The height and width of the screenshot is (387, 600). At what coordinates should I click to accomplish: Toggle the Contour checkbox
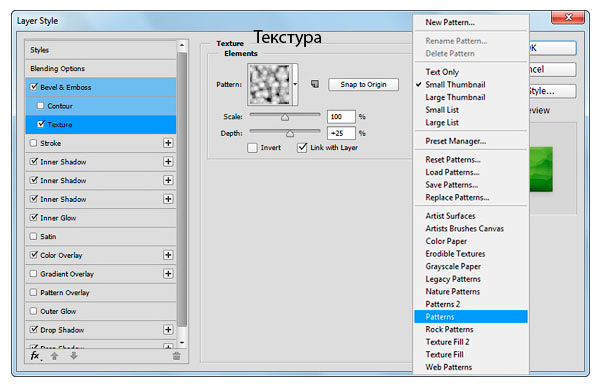coord(41,106)
